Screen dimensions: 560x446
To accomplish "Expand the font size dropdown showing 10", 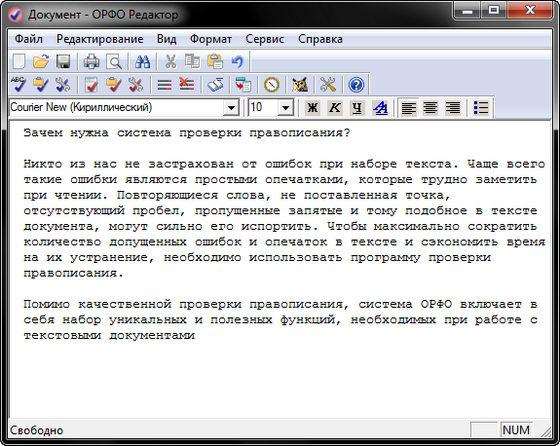I will 286,107.
